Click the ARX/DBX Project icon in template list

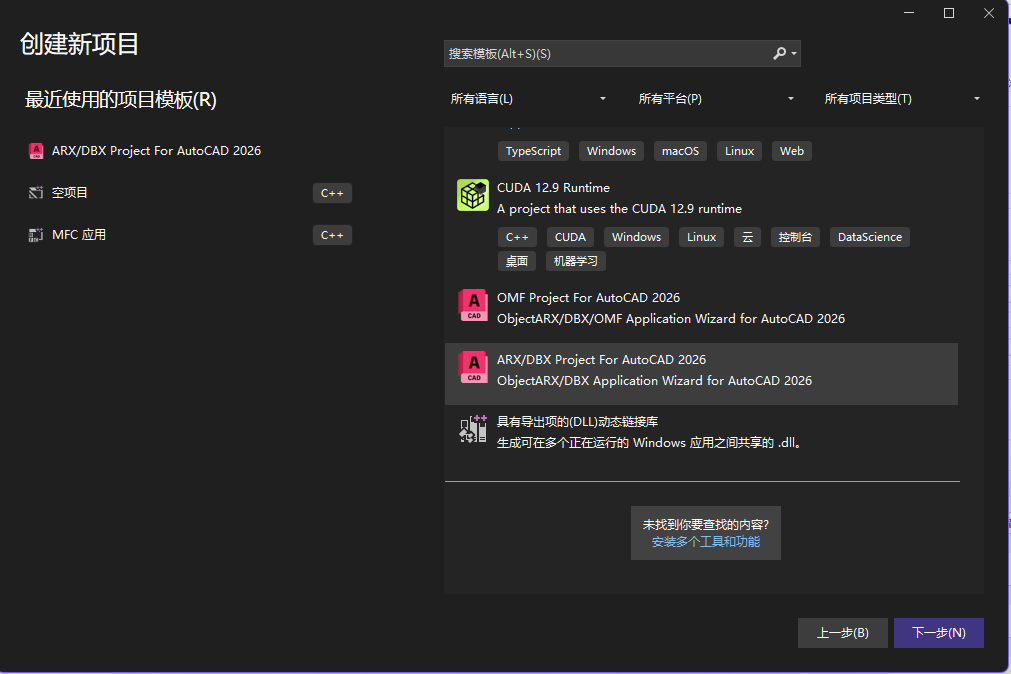(473, 367)
